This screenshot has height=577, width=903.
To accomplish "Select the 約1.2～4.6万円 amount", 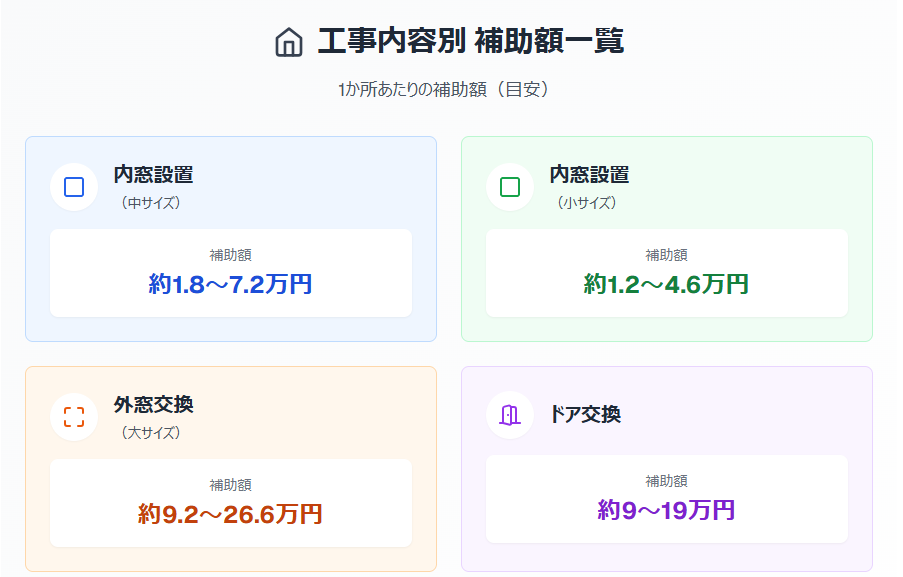I will [666, 285].
